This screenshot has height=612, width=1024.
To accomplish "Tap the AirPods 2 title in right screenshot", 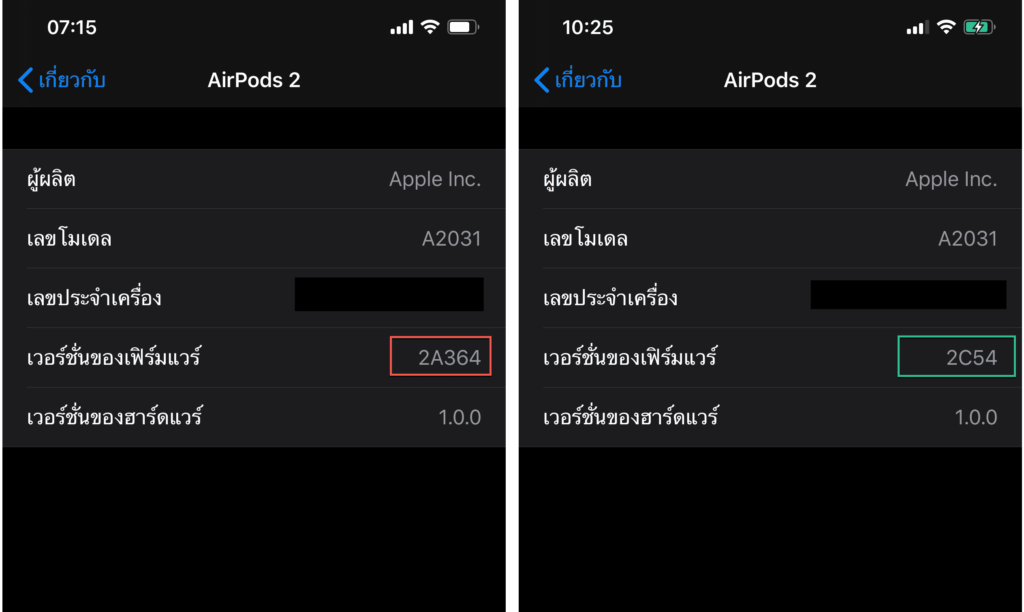I will [x=770, y=80].
